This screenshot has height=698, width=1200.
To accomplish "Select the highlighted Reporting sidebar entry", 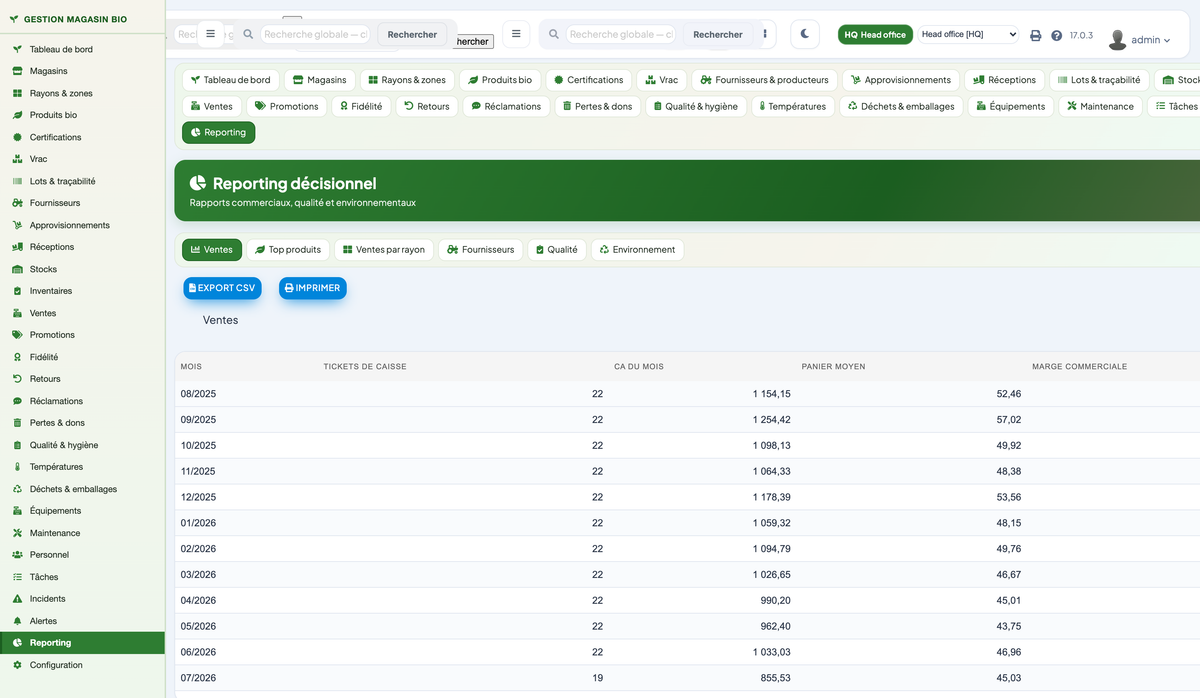I will (x=82, y=643).
